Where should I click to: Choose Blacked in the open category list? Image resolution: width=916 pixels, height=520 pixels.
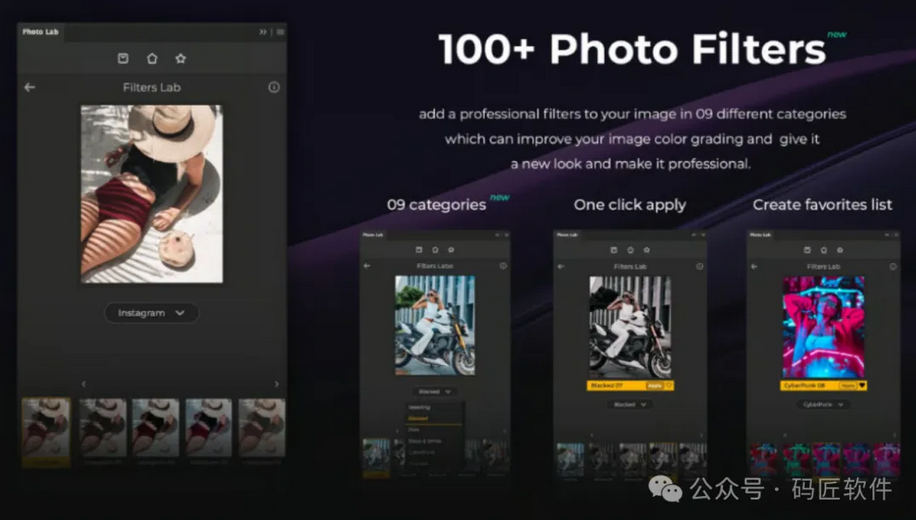[418, 418]
